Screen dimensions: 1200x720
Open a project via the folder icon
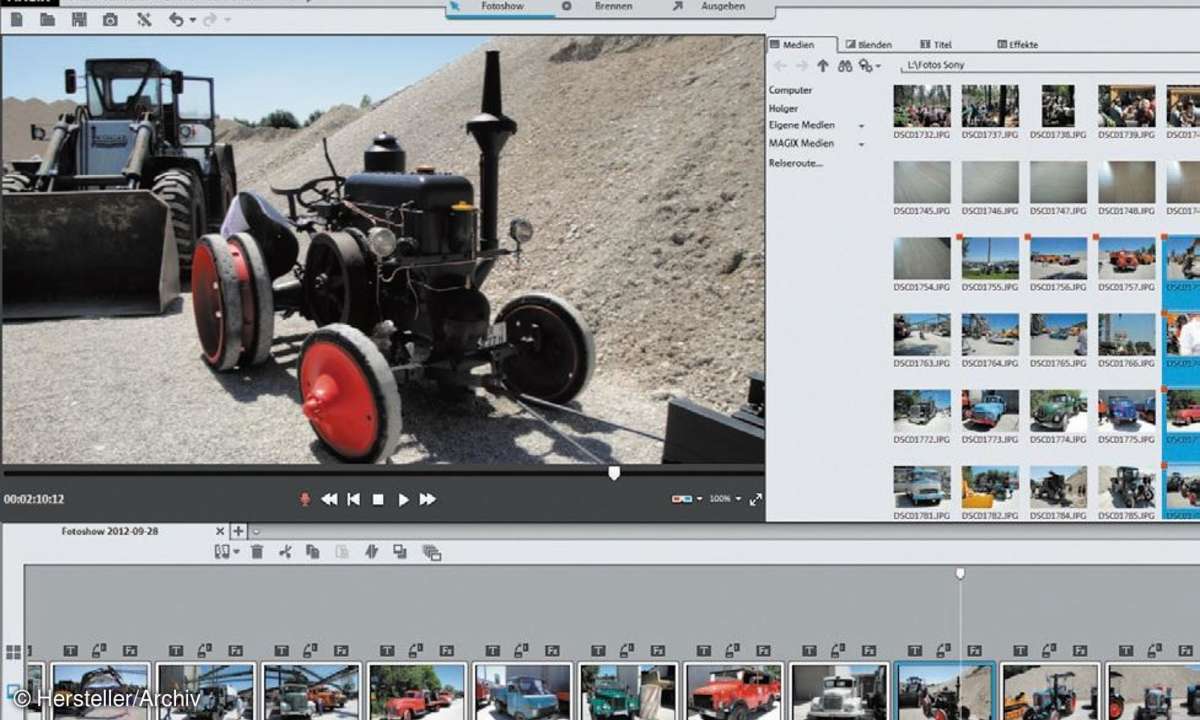(48, 19)
